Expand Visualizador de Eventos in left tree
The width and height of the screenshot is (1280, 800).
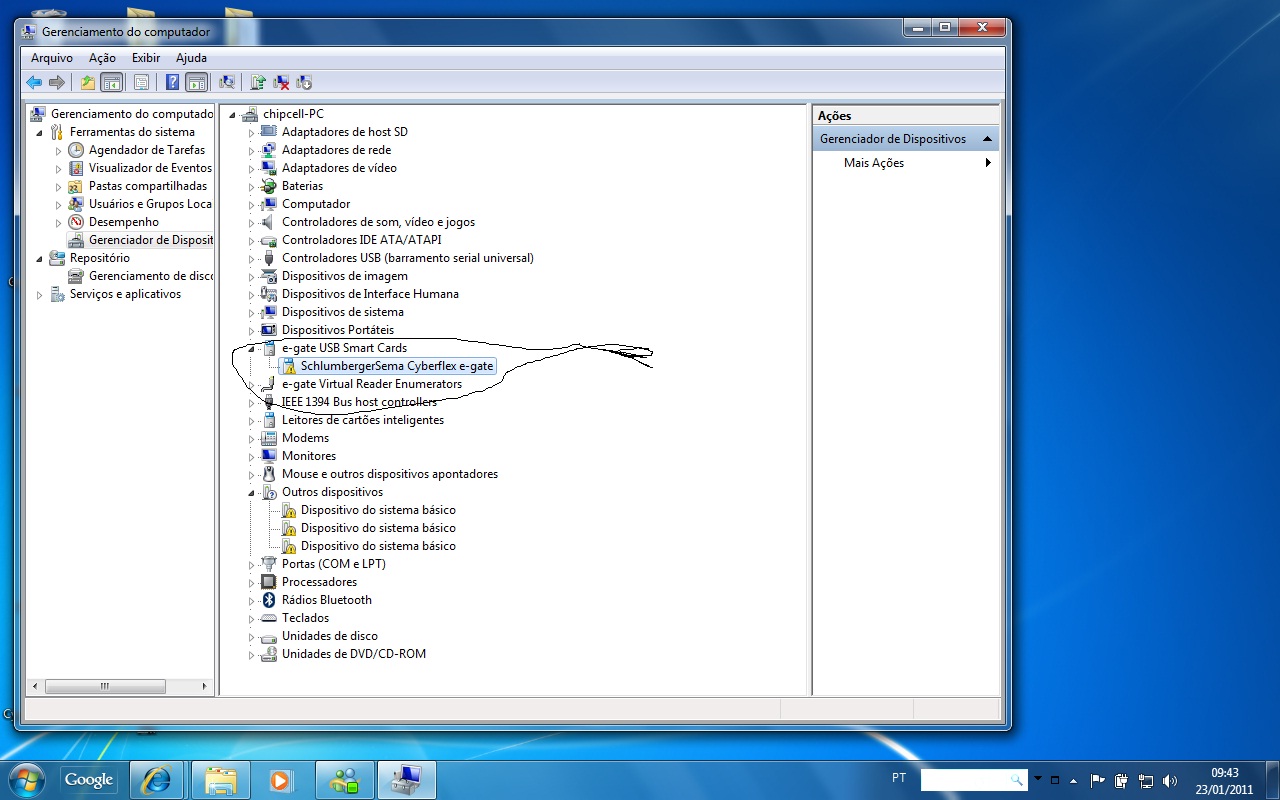click(x=59, y=168)
